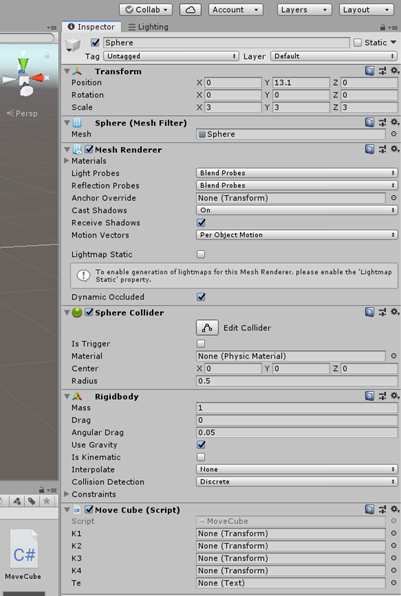Open the Sphere Collider help icon

369,312
